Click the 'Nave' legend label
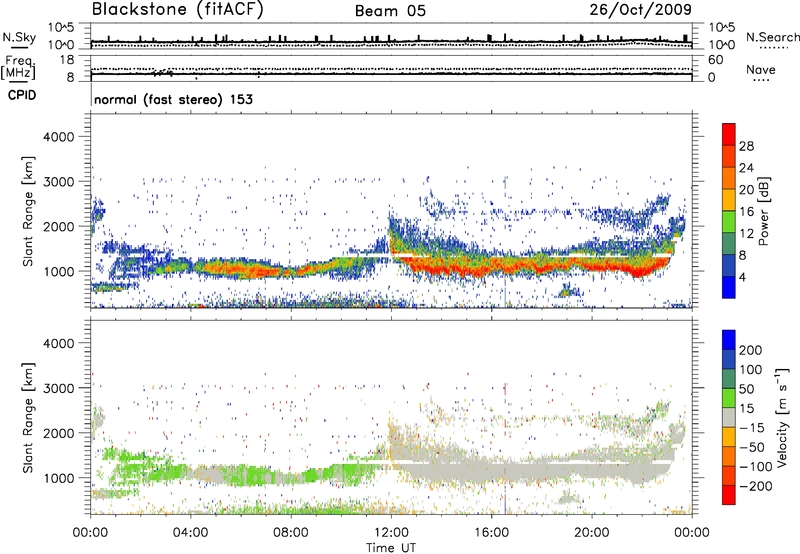 point(761,69)
